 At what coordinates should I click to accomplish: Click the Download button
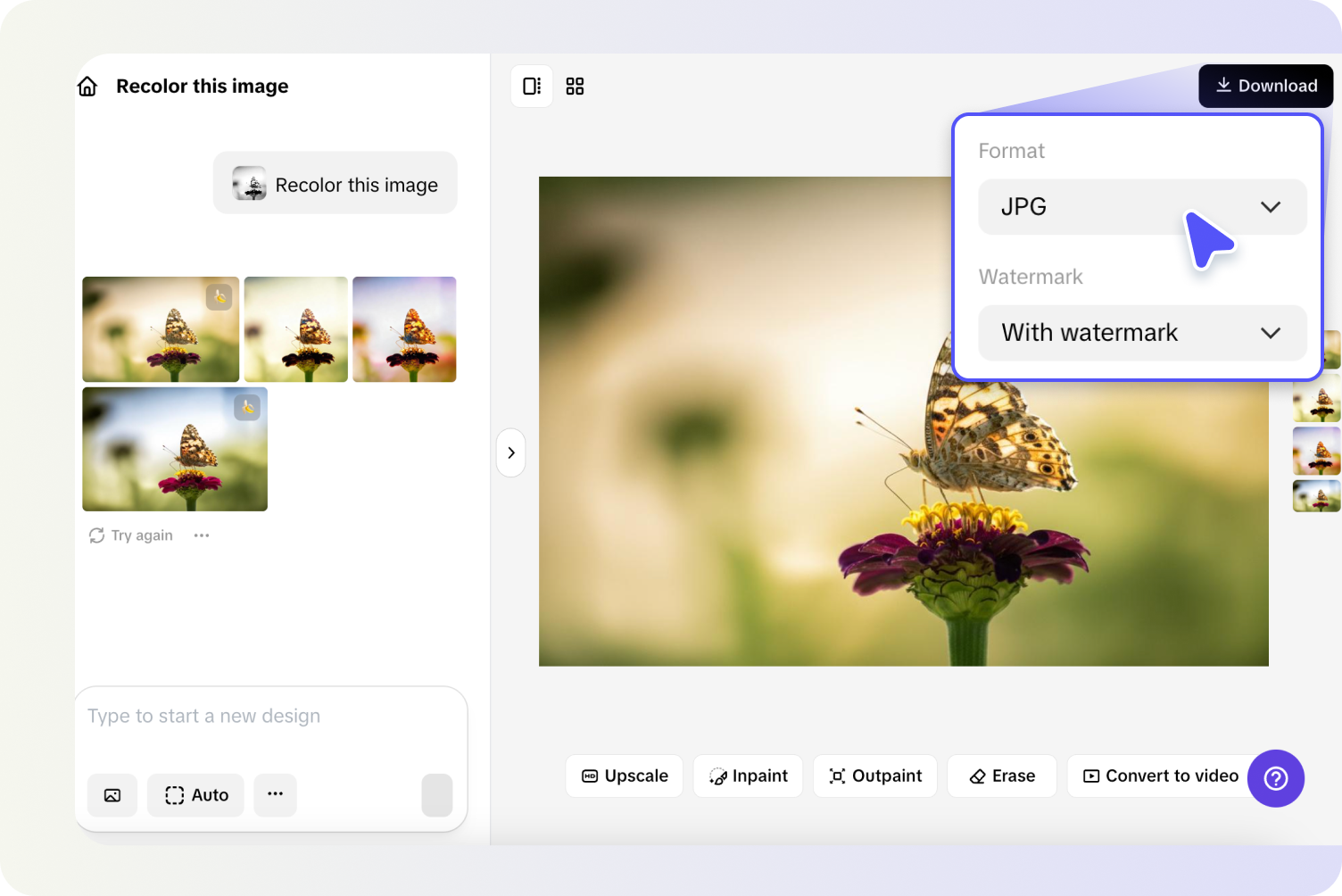coord(1265,86)
